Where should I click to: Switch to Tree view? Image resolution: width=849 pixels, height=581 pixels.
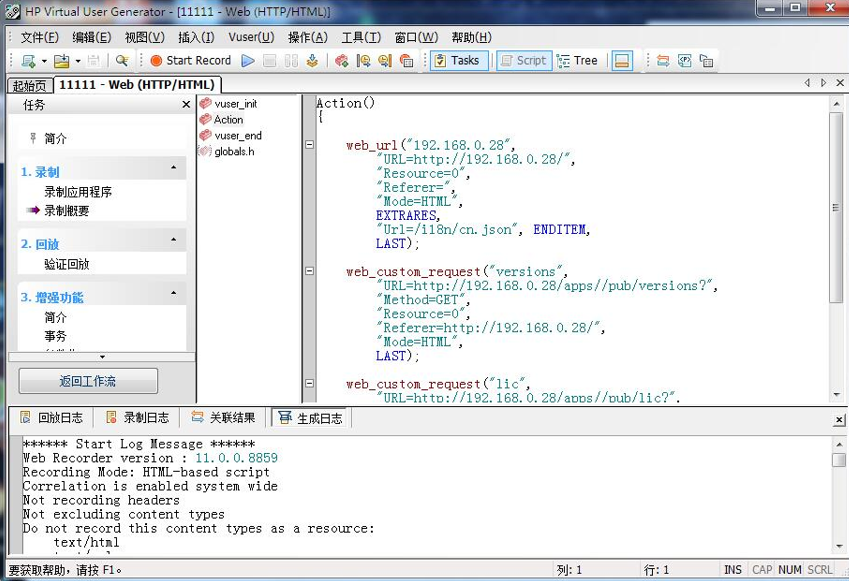tap(577, 61)
